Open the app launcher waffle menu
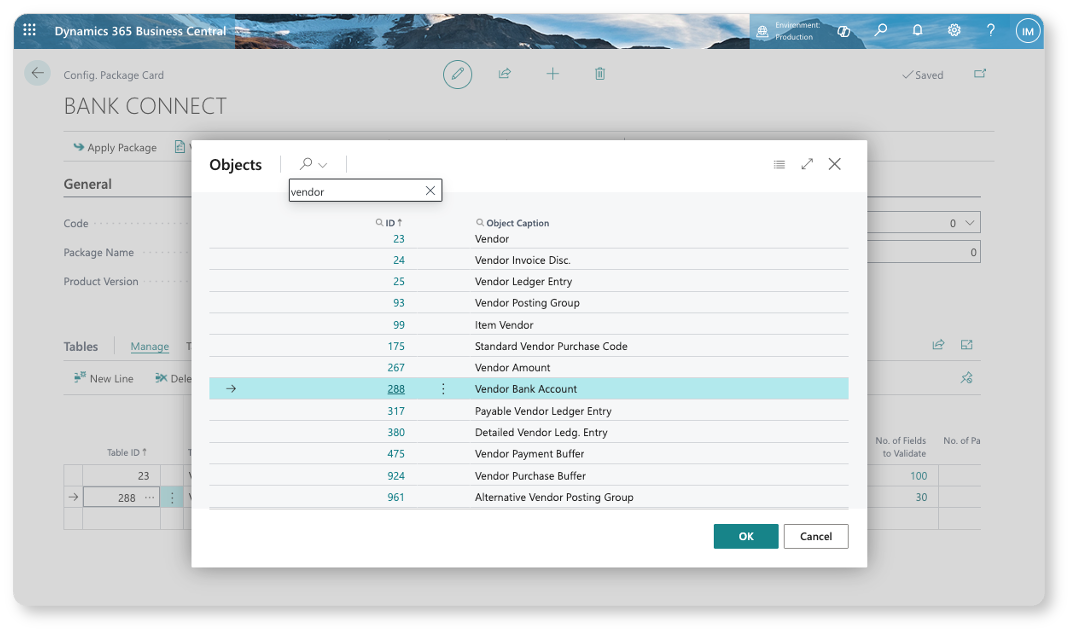 29,30
